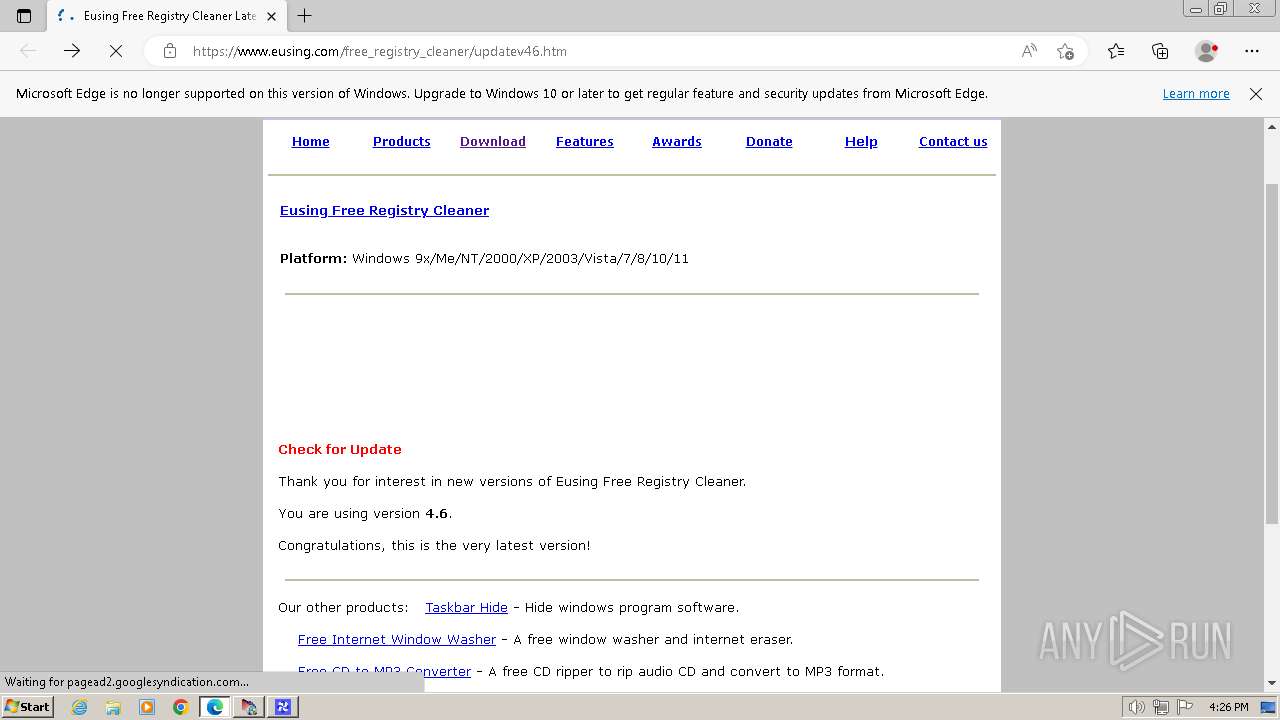Open the Donate page link

click(769, 142)
